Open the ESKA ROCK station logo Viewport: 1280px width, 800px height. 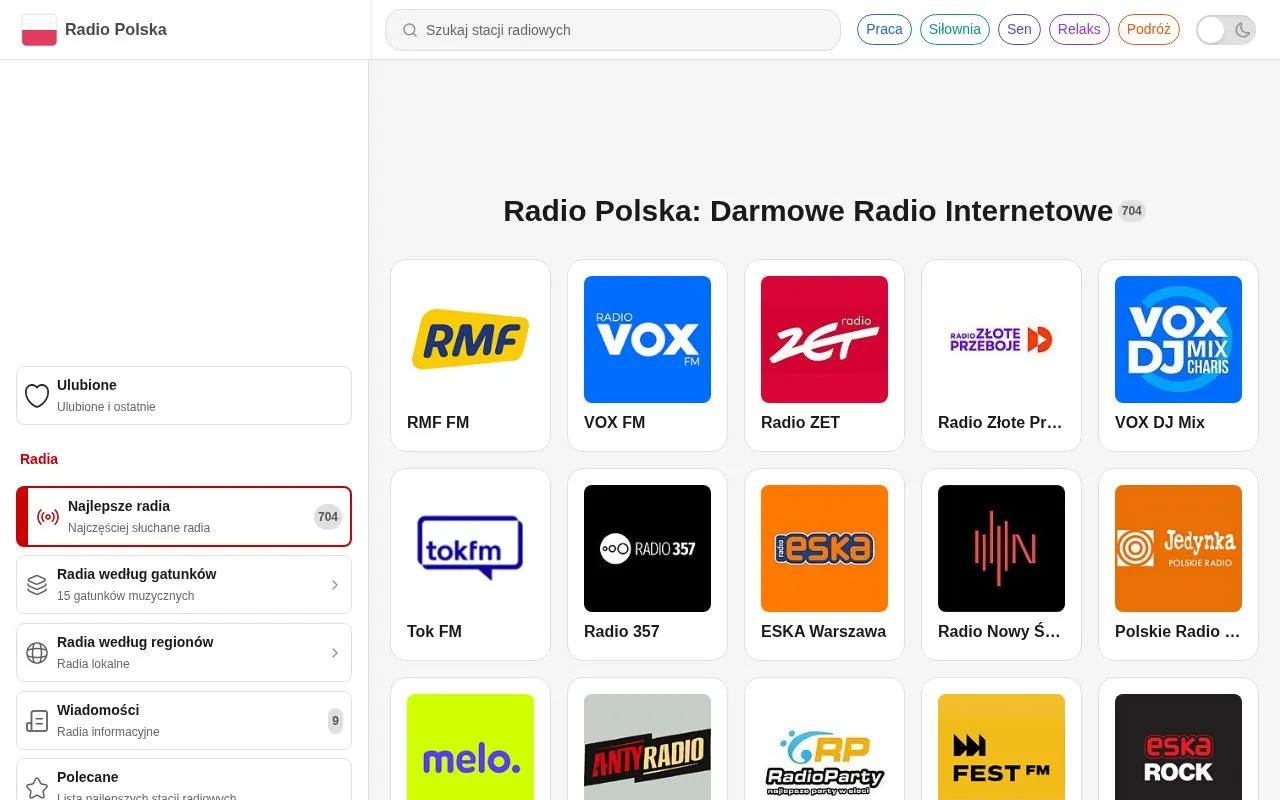1178,747
